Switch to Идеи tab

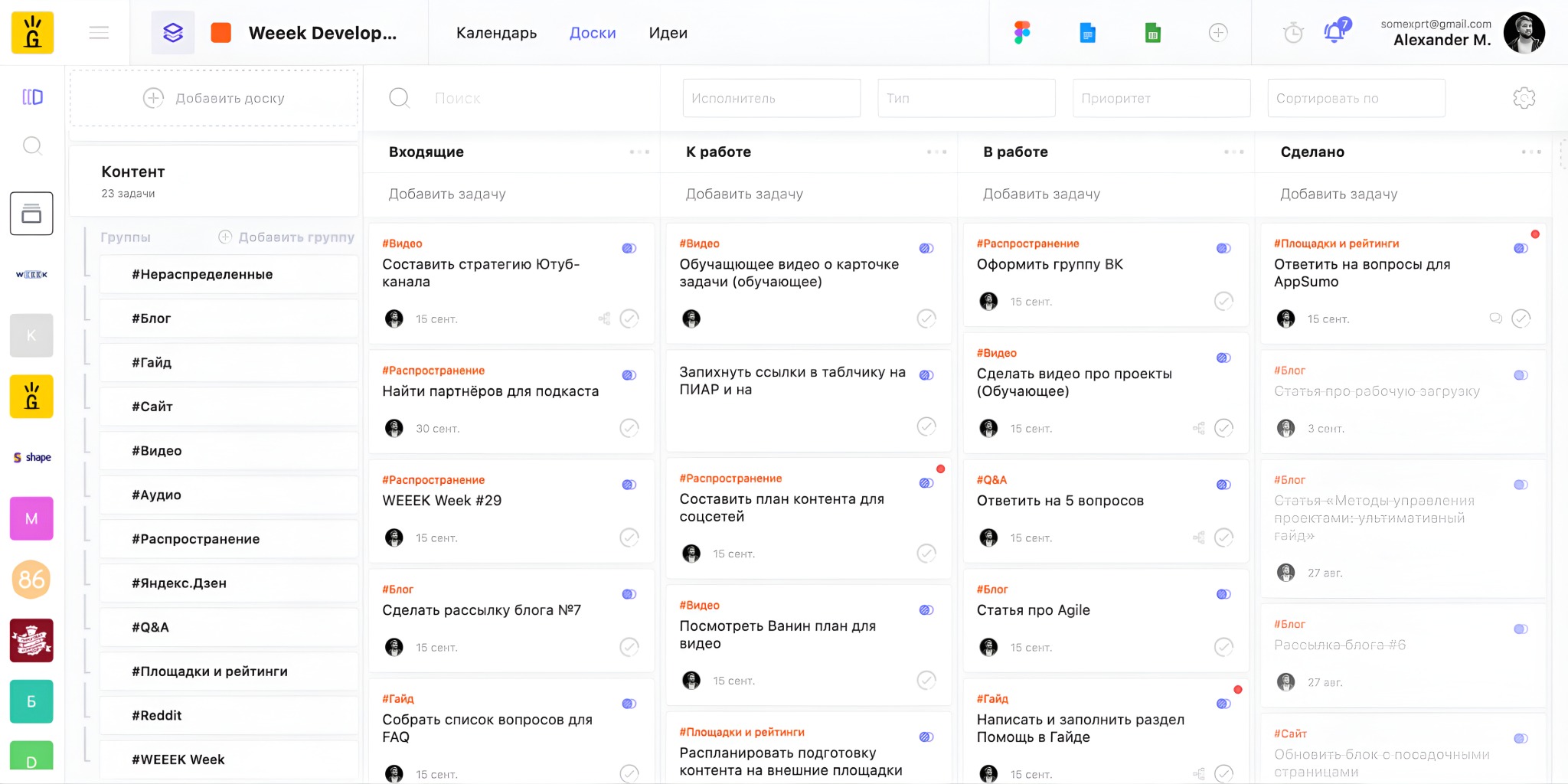click(668, 33)
